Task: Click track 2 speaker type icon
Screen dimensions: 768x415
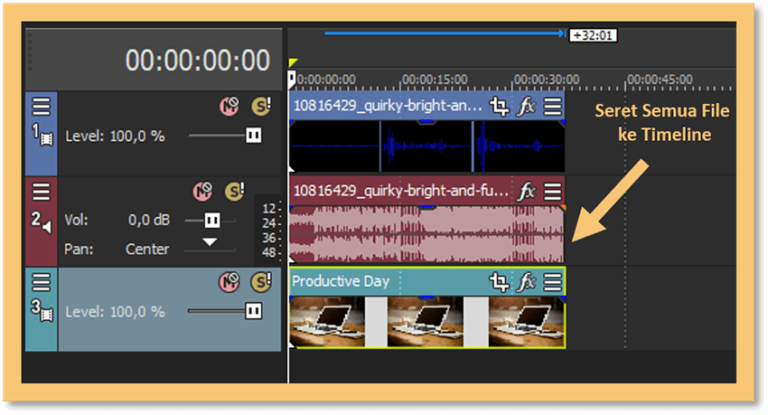Action: 47,227
